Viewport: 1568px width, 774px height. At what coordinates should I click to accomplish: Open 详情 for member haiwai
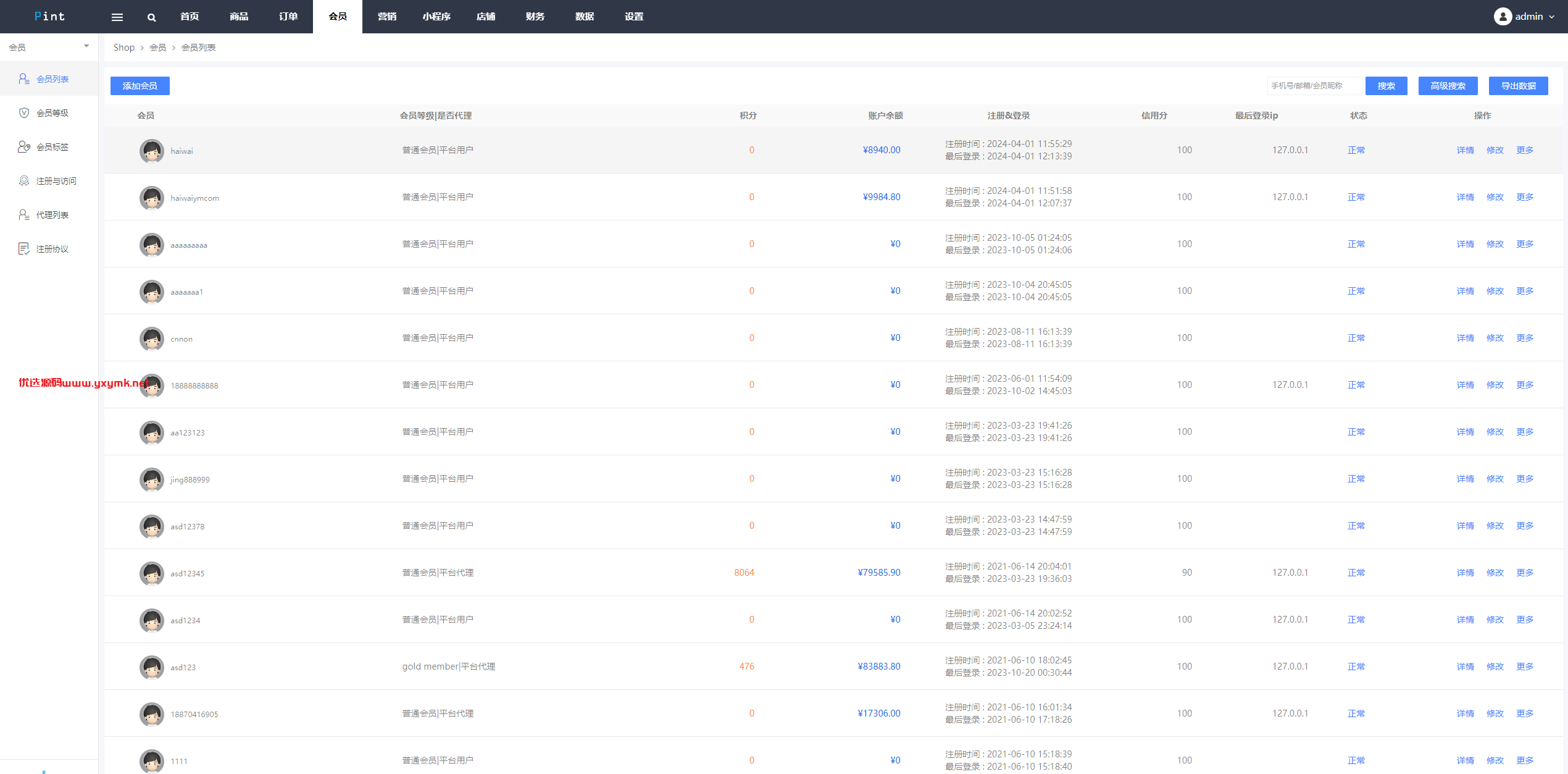pos(1466,150)
